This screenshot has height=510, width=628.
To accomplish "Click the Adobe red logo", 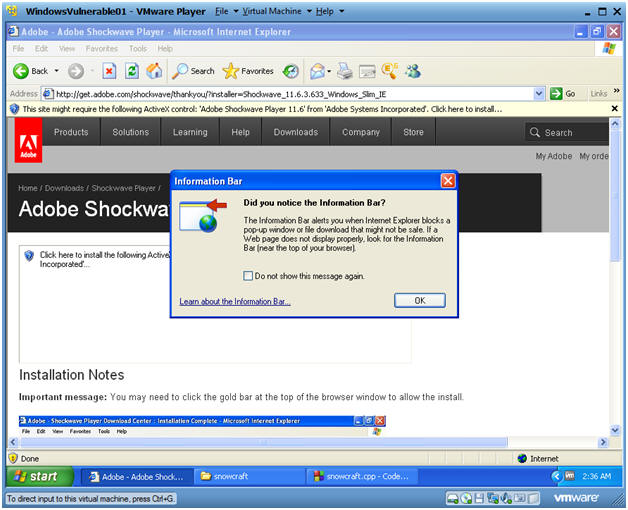I will [28, 141].
